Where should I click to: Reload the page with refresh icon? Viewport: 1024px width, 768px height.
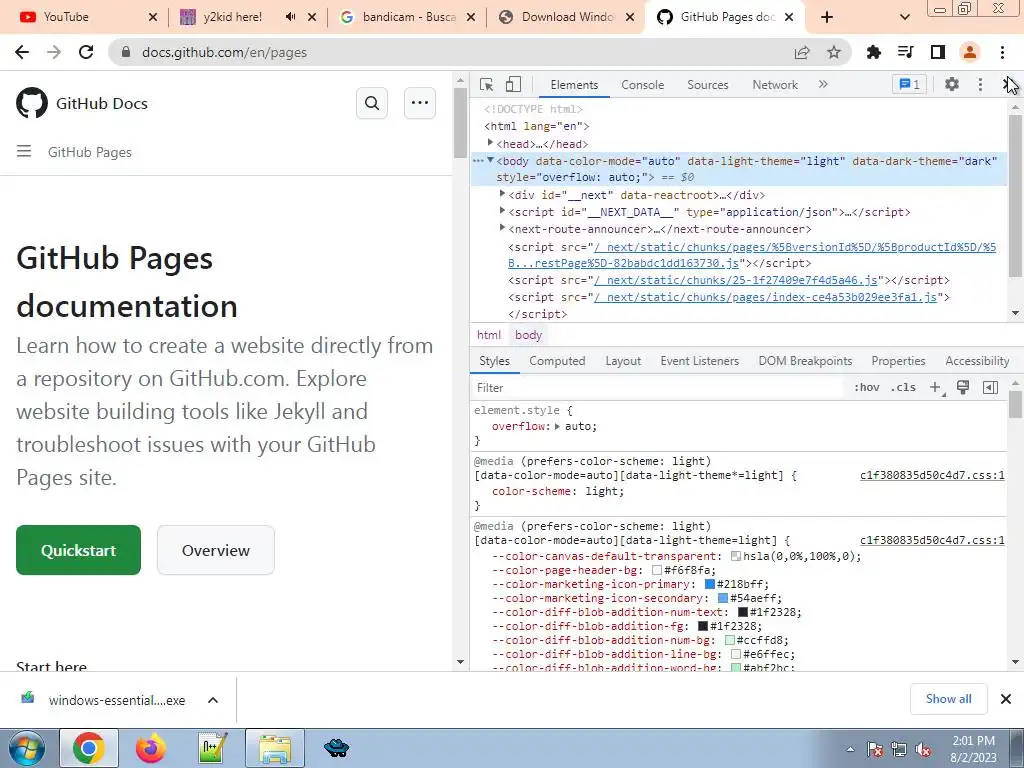(x=86, y=52)
